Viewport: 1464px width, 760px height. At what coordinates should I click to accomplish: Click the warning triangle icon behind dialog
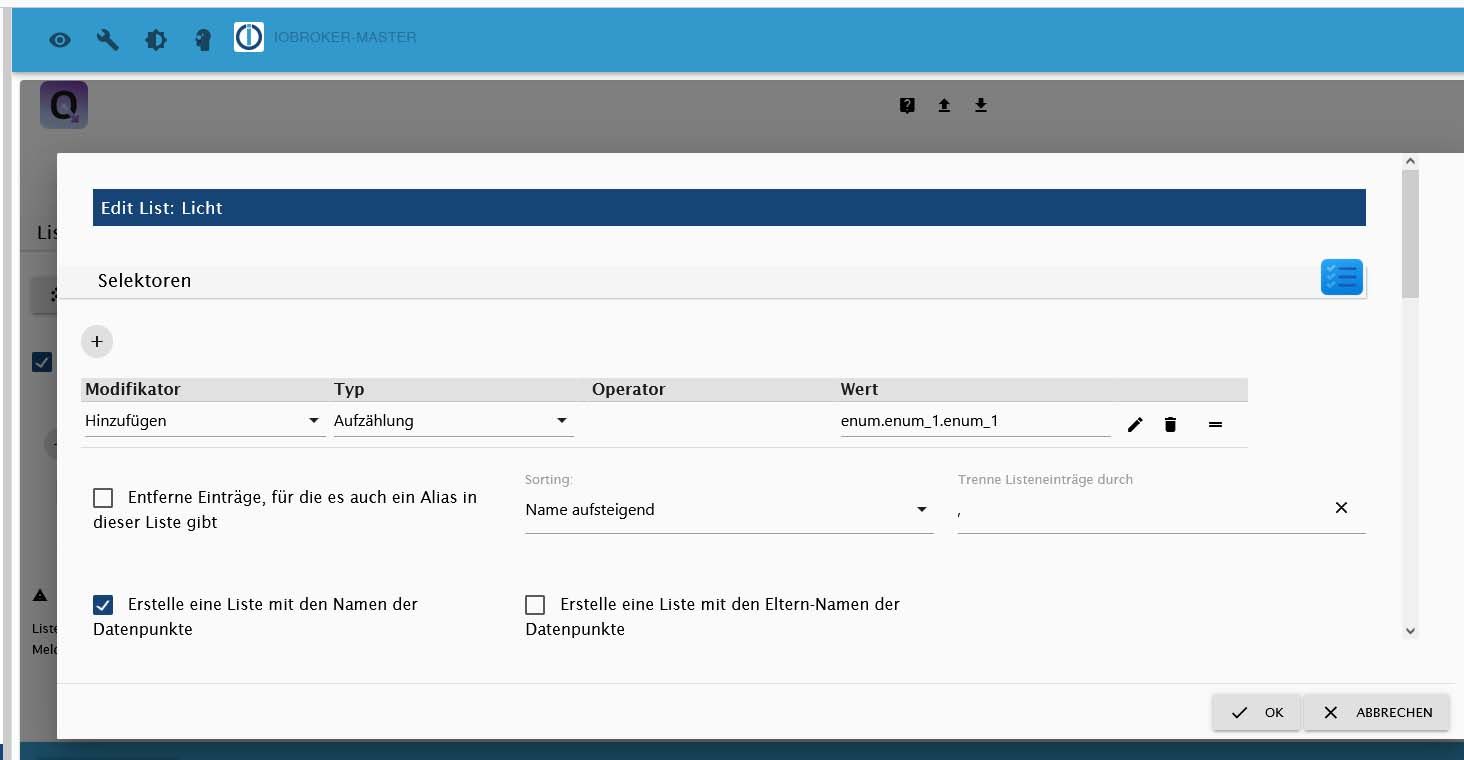pyautogui.click(x=40, y=596)
